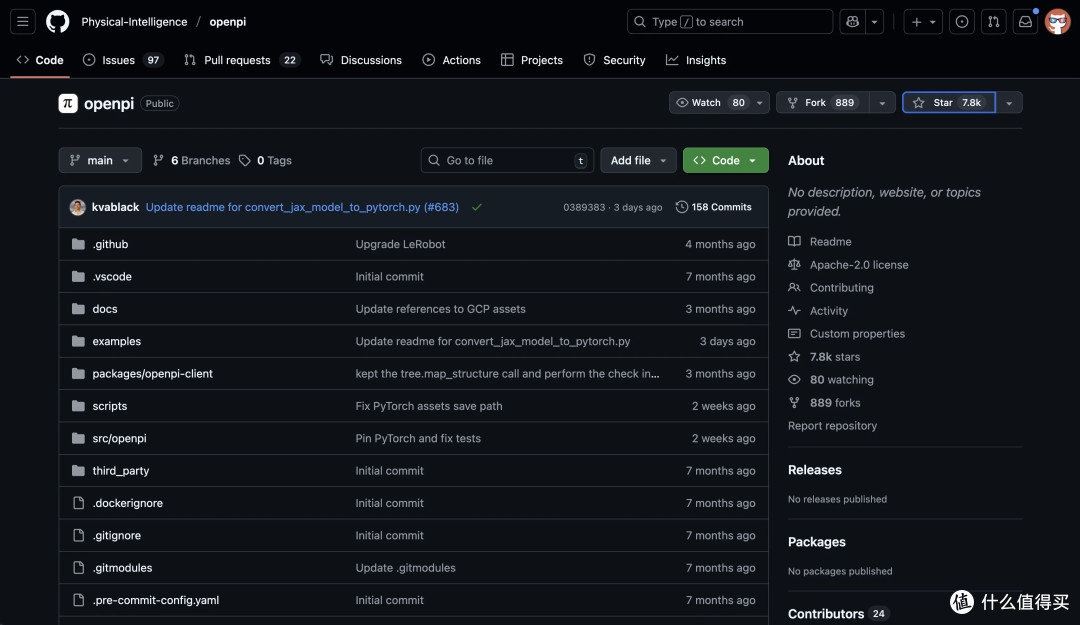The image size is (1080, 625).
Task: Open the Actions tab
Action: coord(452,60)
